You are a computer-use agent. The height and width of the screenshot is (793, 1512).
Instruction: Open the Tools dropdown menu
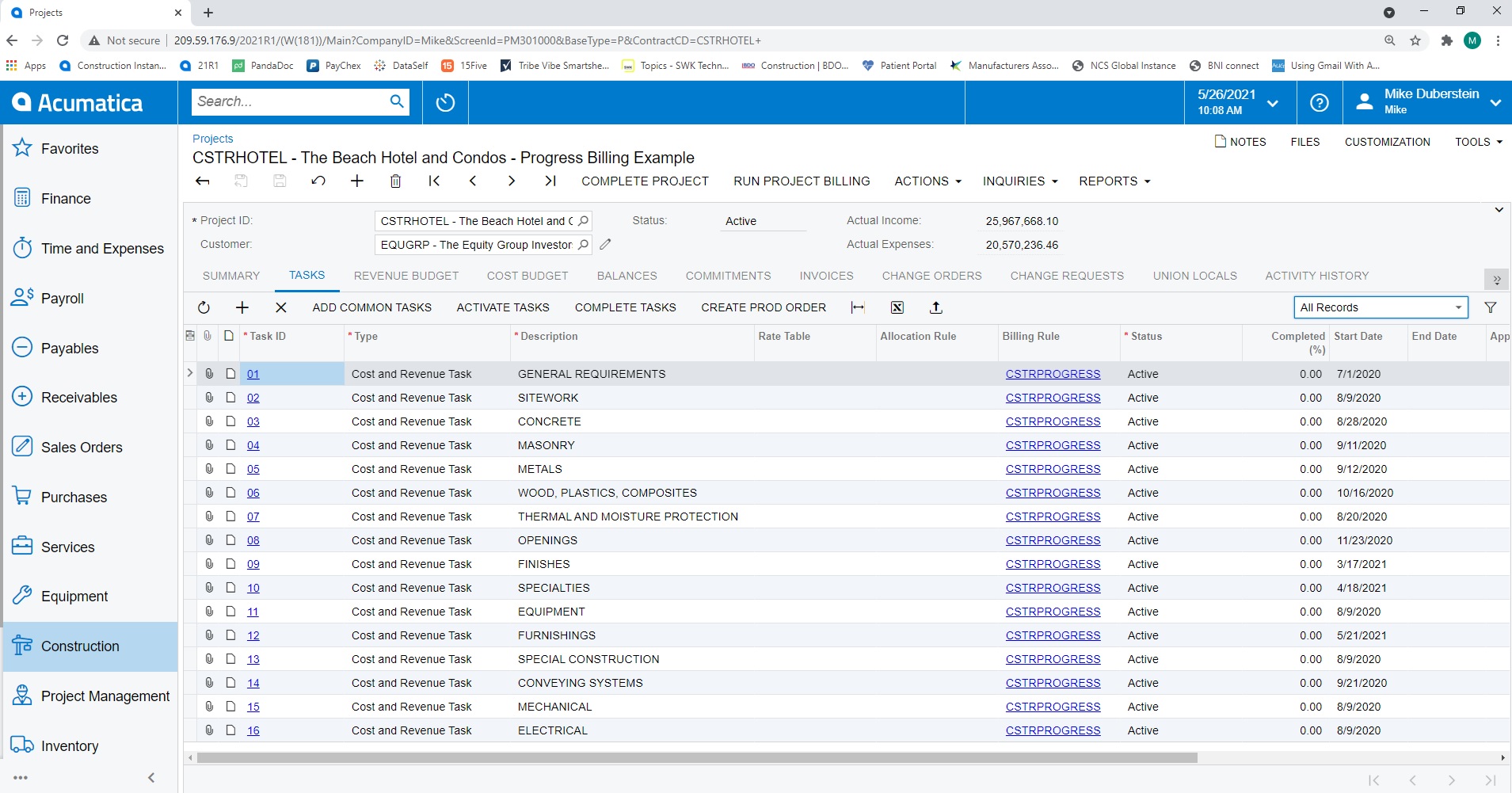point(1478,142)
